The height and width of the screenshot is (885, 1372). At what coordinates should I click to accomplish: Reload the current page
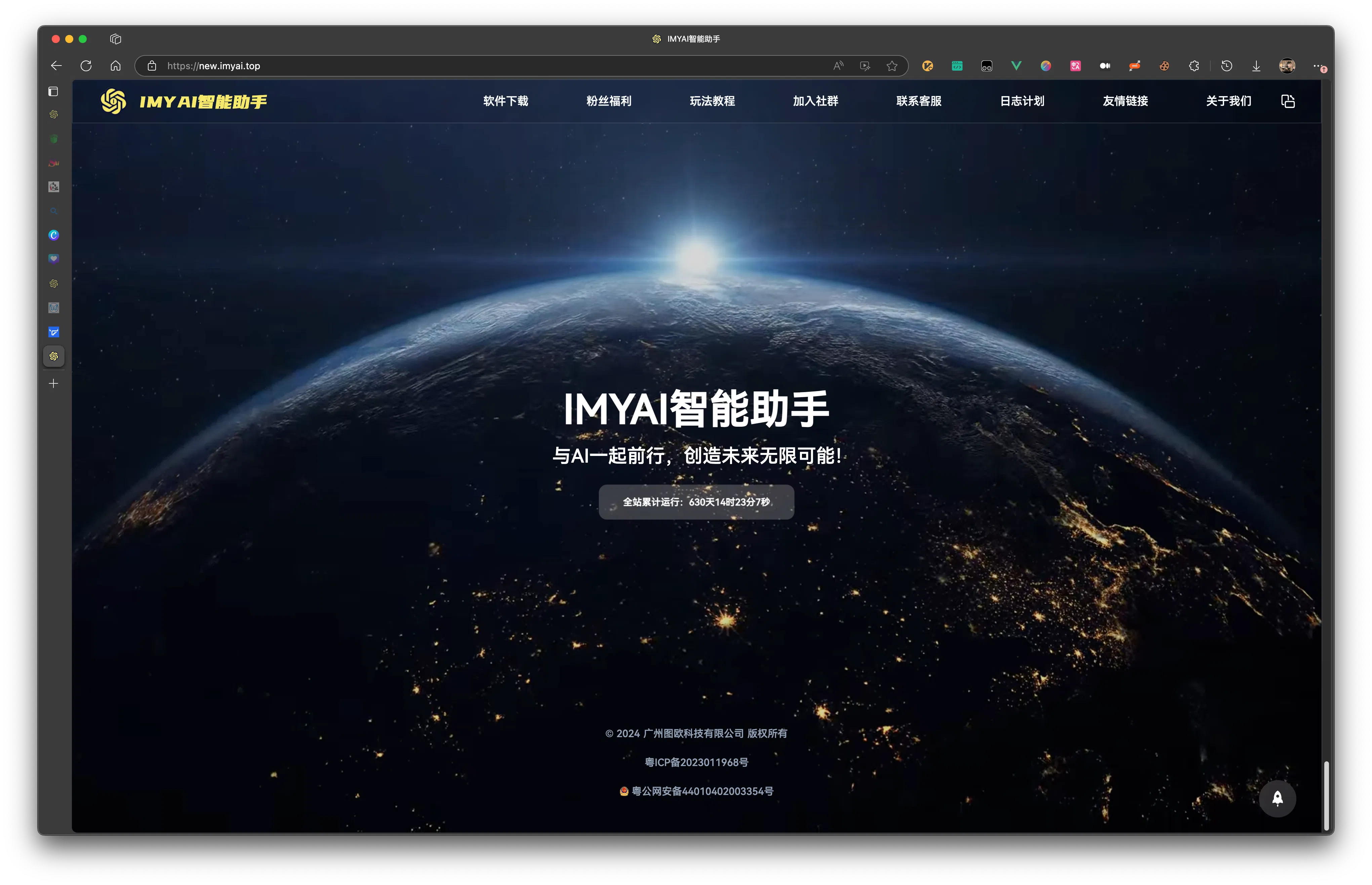(x=86, y=66)
